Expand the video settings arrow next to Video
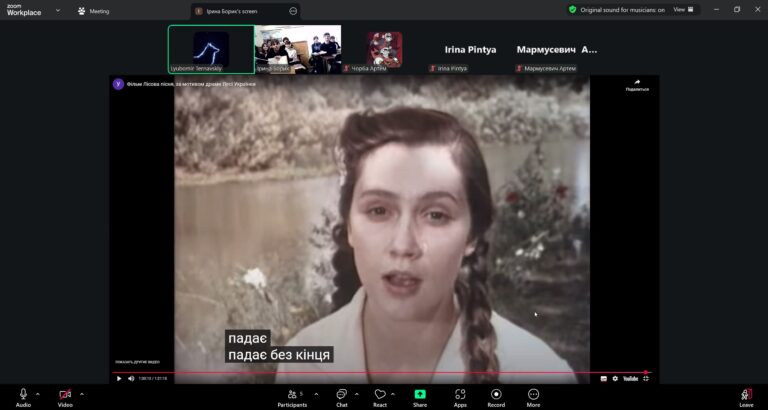This screenshot has height=410, width=768. pyautogui.click(x=81, y=394)
